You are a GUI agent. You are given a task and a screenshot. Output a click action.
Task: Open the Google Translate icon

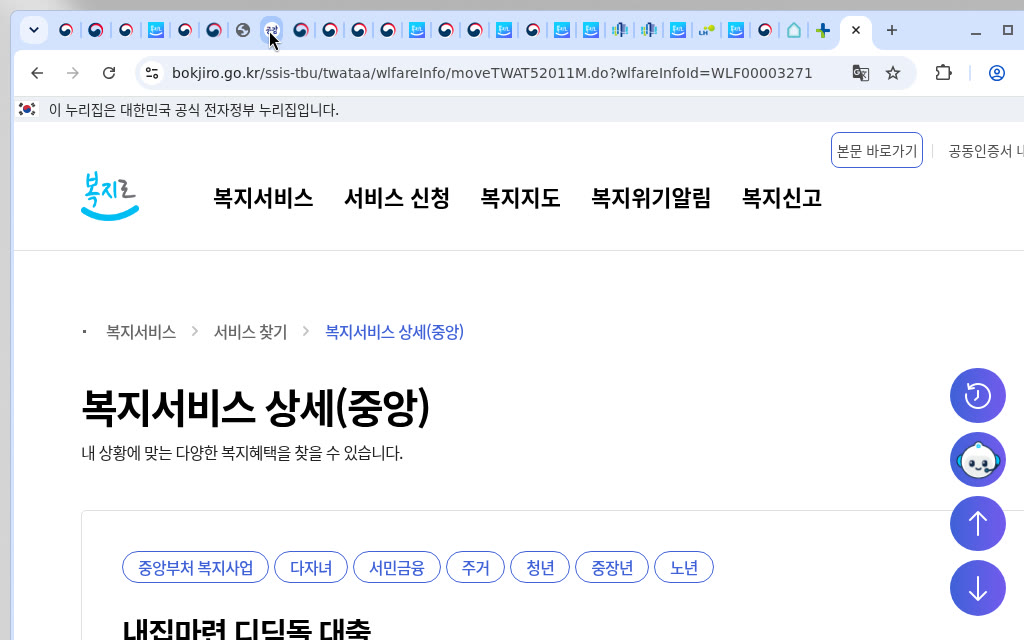(861, 73)
